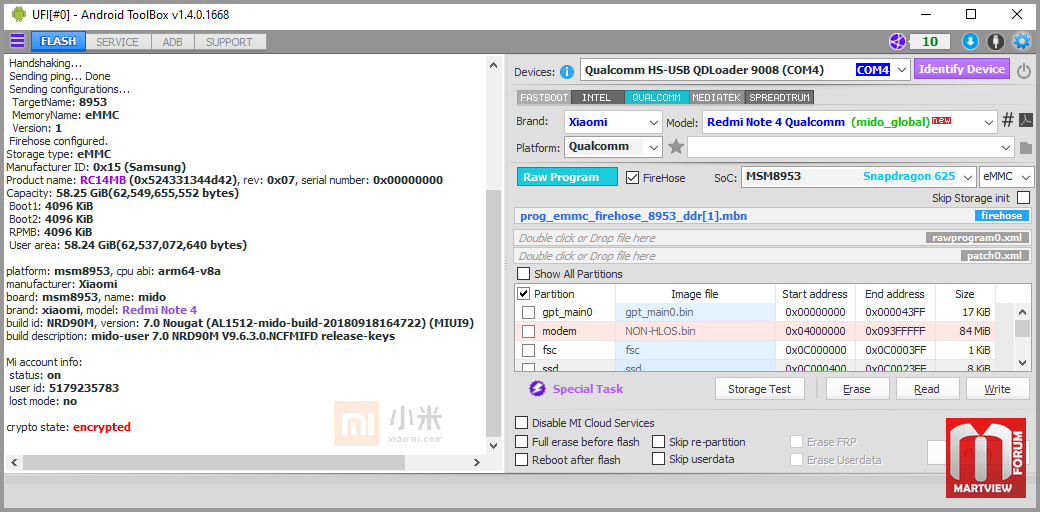Switch to the SERVICE tab
The width and height of the screenshot is (1040, 512).
click(x=117, y=42)
